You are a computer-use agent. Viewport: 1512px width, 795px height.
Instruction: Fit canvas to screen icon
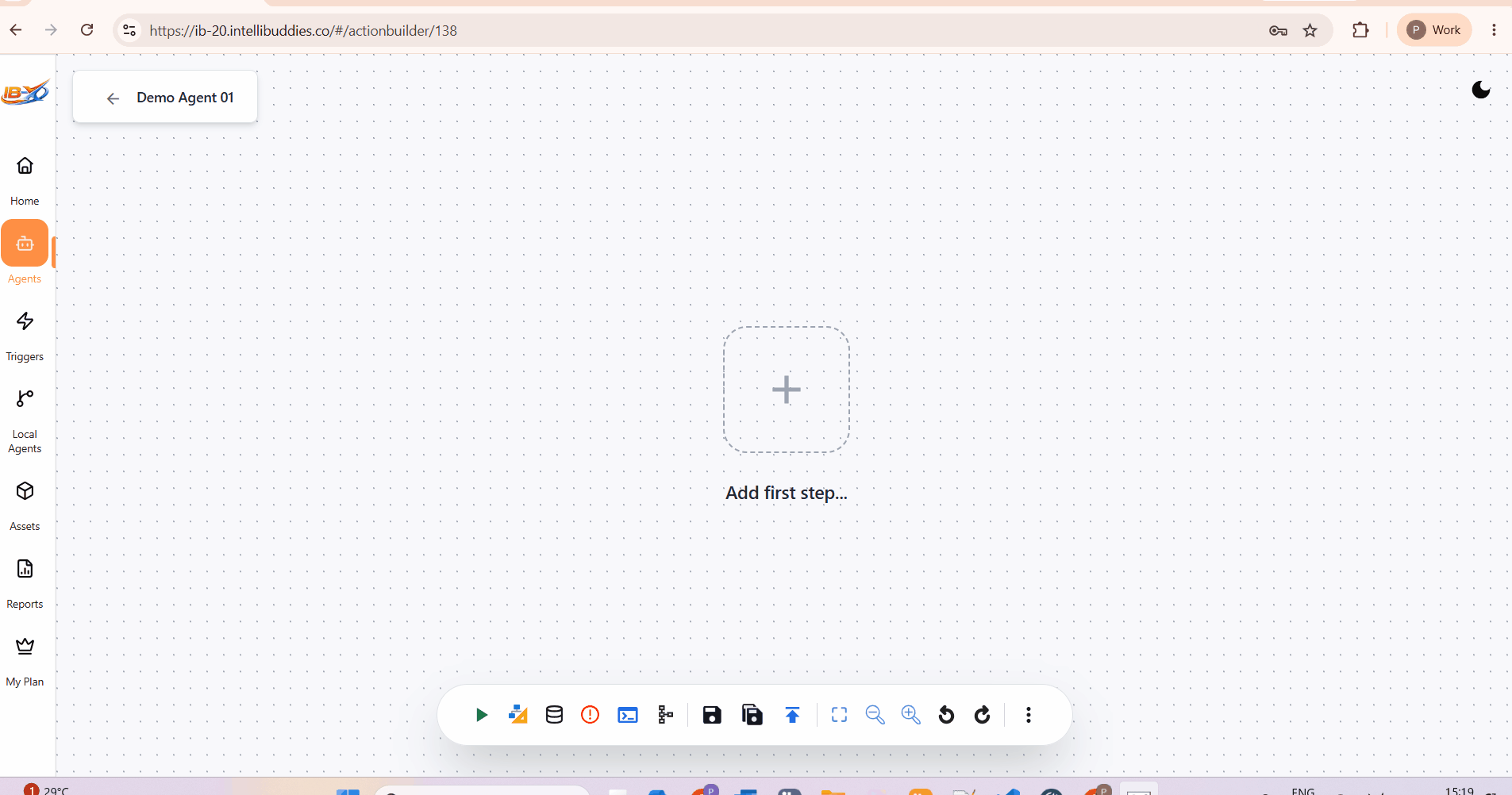839,715
